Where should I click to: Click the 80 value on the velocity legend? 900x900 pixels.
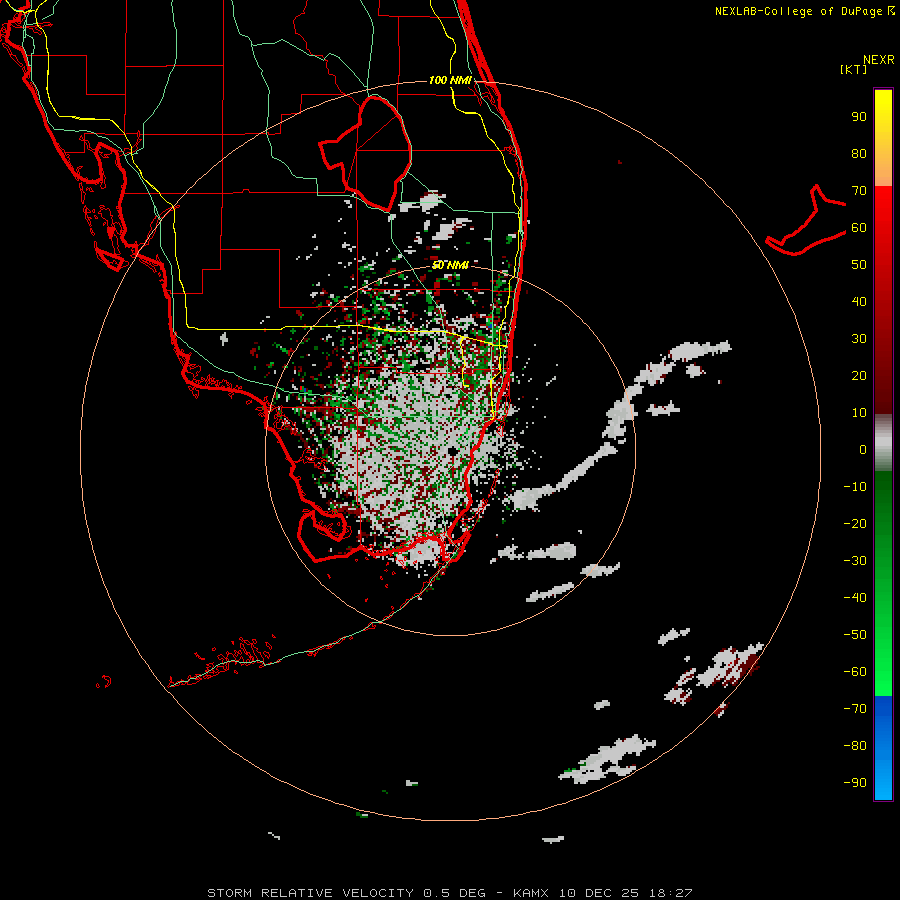click(859, 153)
